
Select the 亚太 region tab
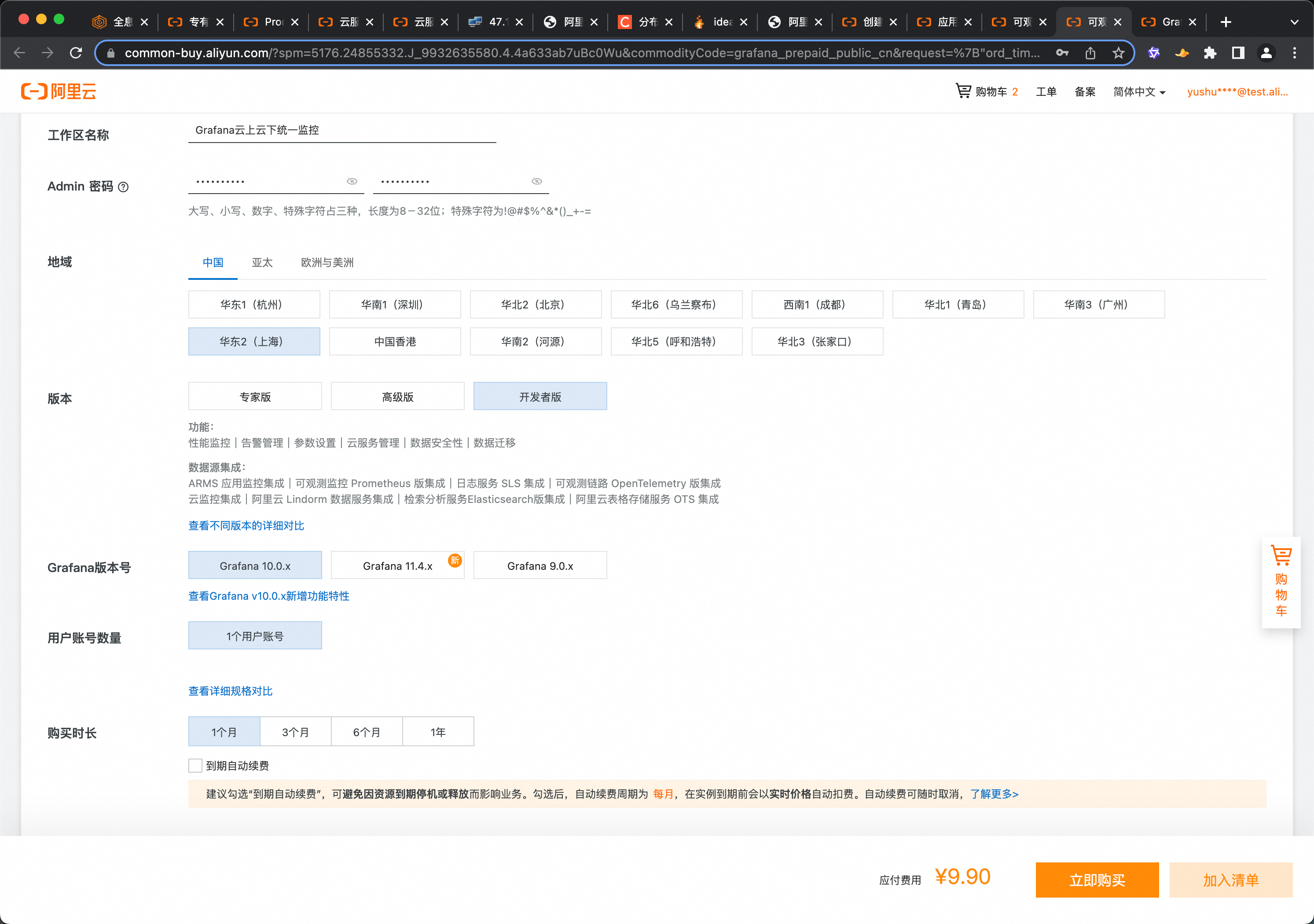tap(262, 263)
